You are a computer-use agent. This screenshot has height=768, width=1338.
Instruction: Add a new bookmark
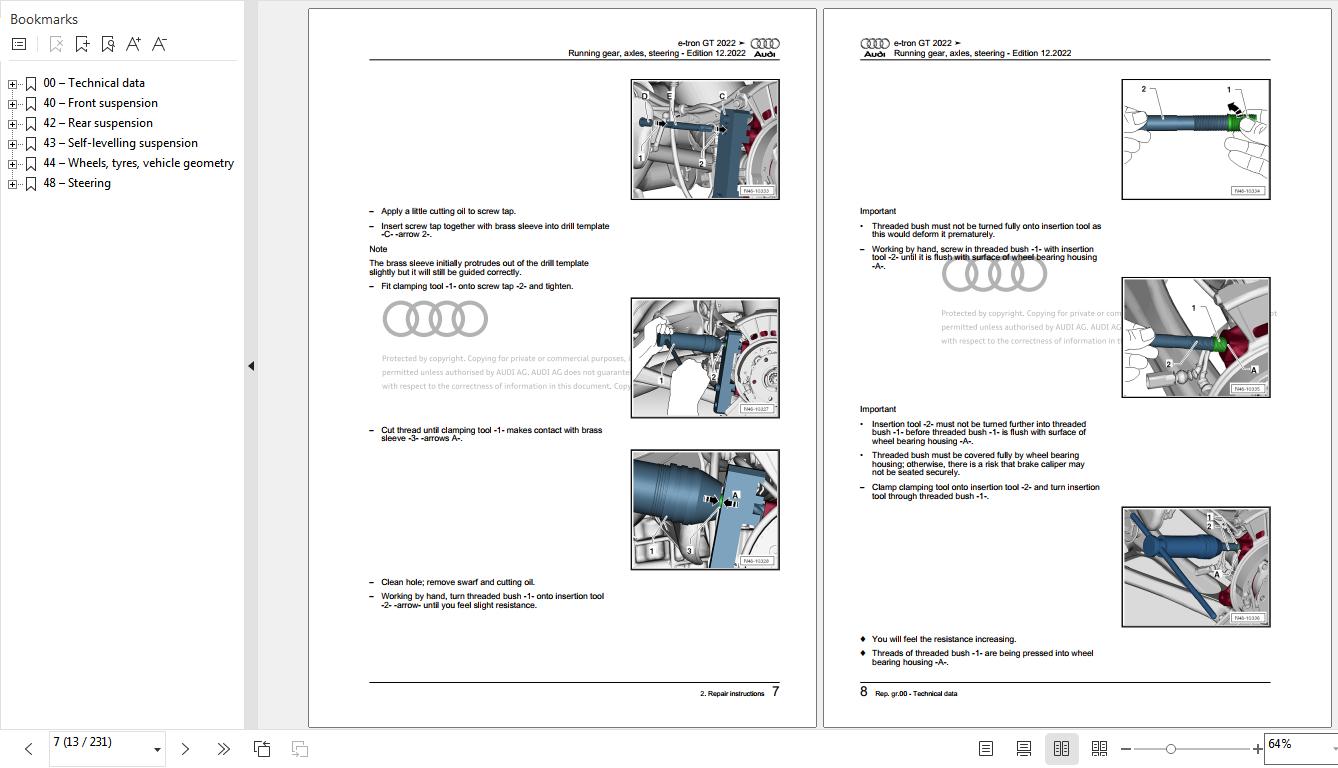tap(82, 44)
